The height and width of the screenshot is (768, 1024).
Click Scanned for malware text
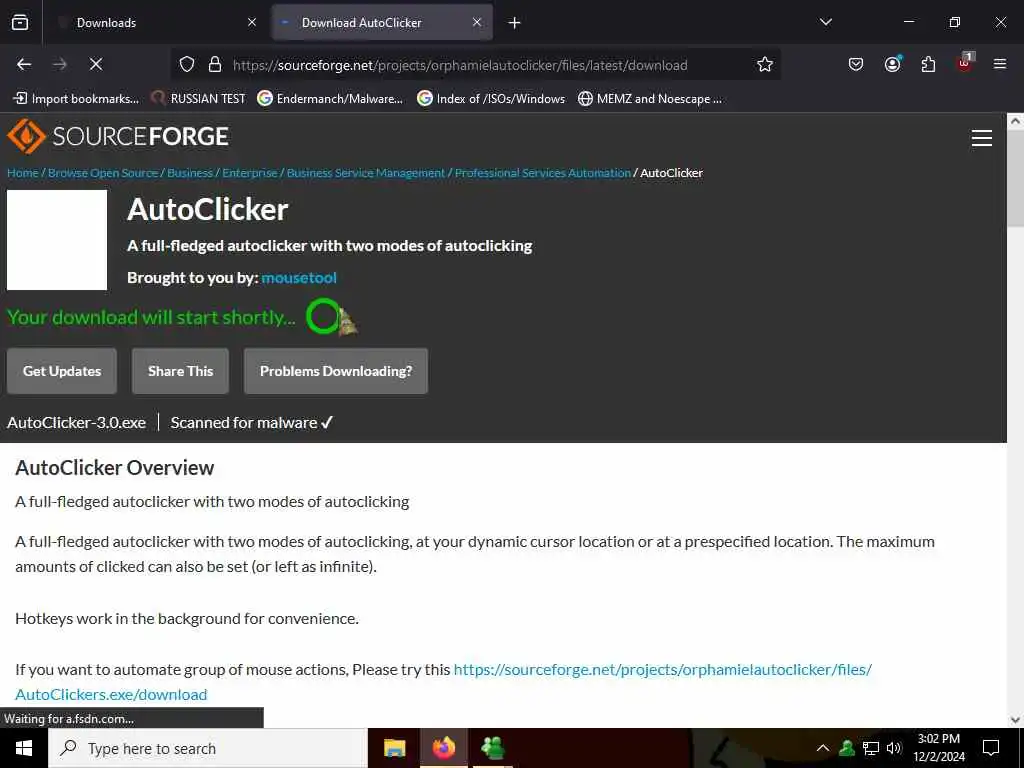252,423
